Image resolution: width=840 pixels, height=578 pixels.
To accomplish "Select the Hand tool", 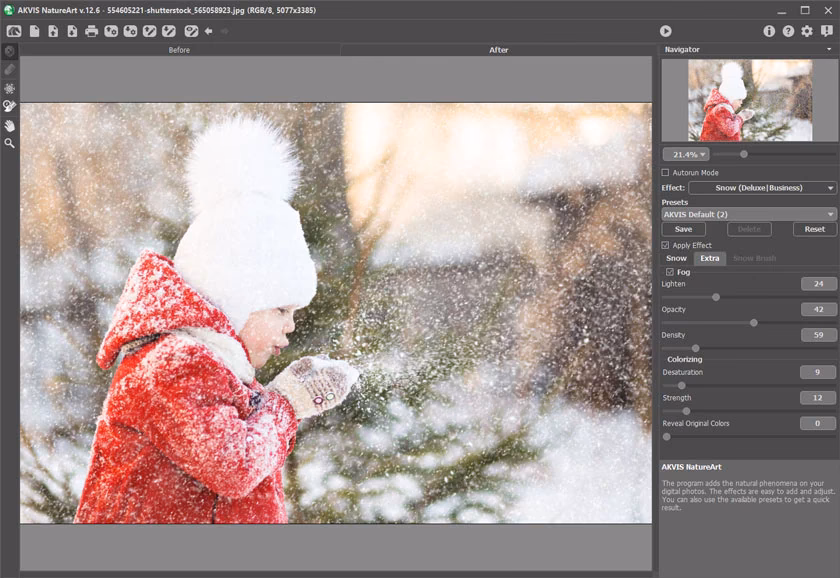I will [x=10, y=125].
